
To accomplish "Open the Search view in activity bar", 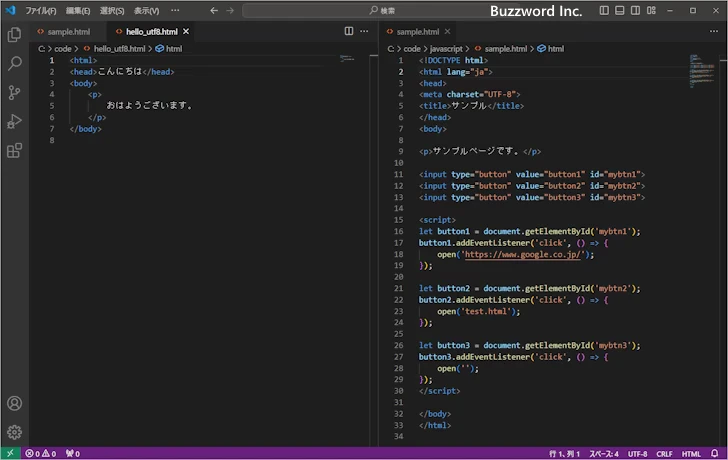I will click(x=14, y=63).
